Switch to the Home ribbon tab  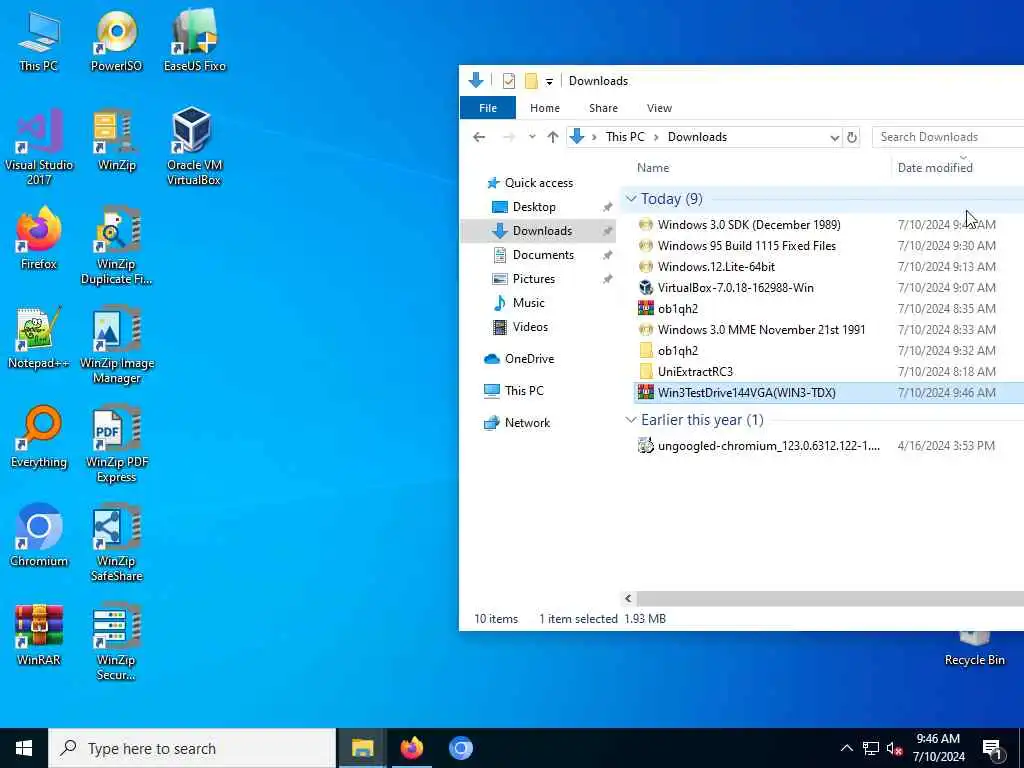point(545,108)
